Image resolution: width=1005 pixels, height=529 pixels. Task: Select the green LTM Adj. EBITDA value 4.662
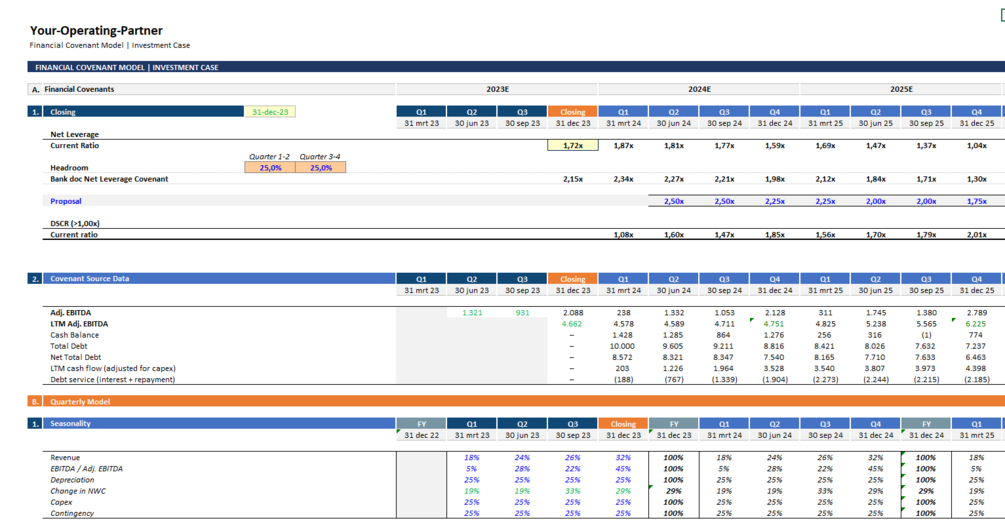pyautogui.click(x=572, y=324)
